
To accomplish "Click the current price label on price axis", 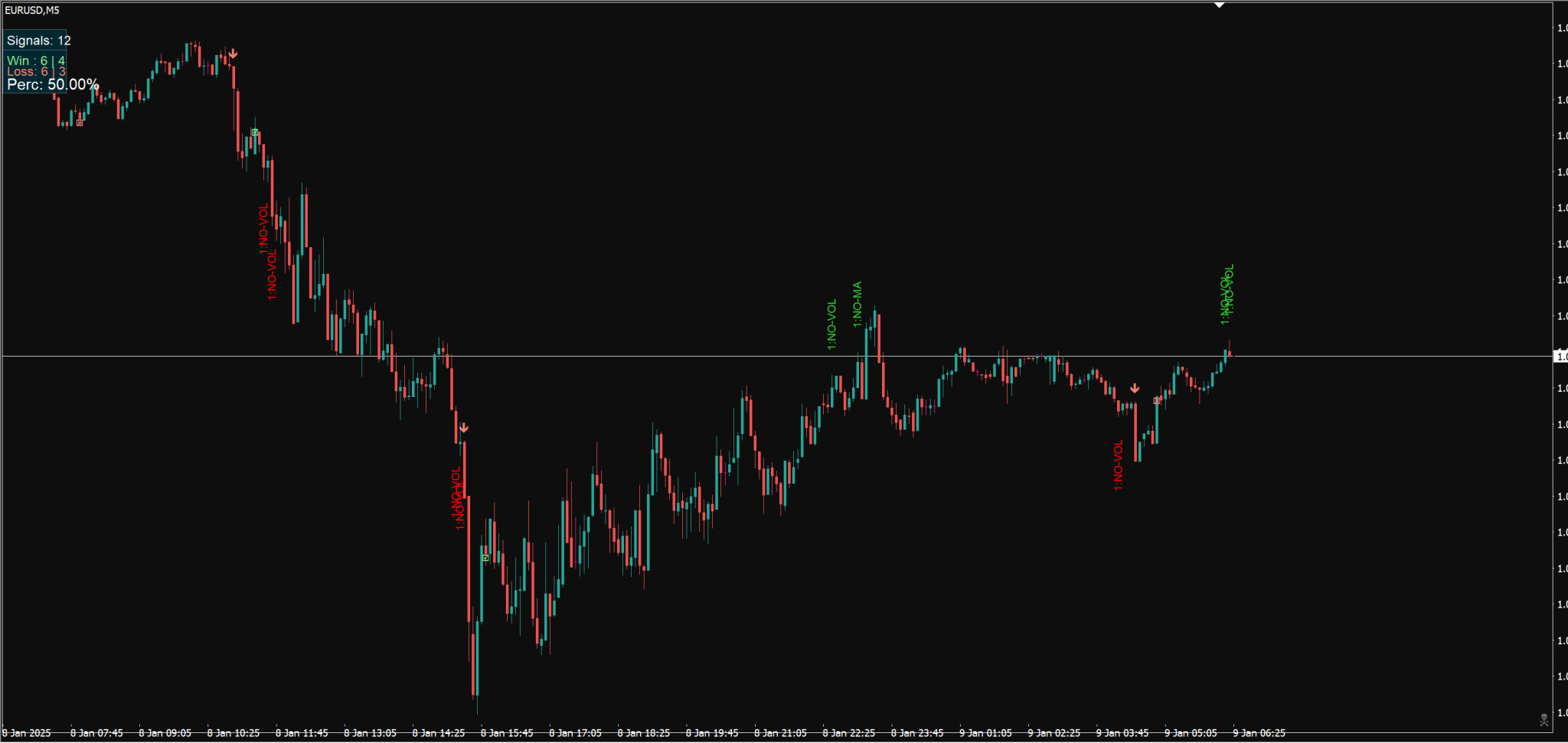I will coord(1560,357).
